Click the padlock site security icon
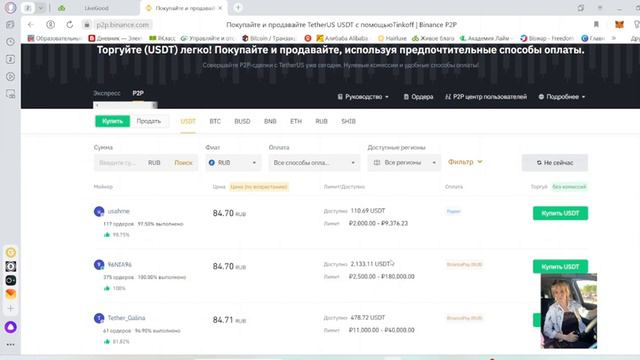 pyautogui.click(x=87, y=25)
